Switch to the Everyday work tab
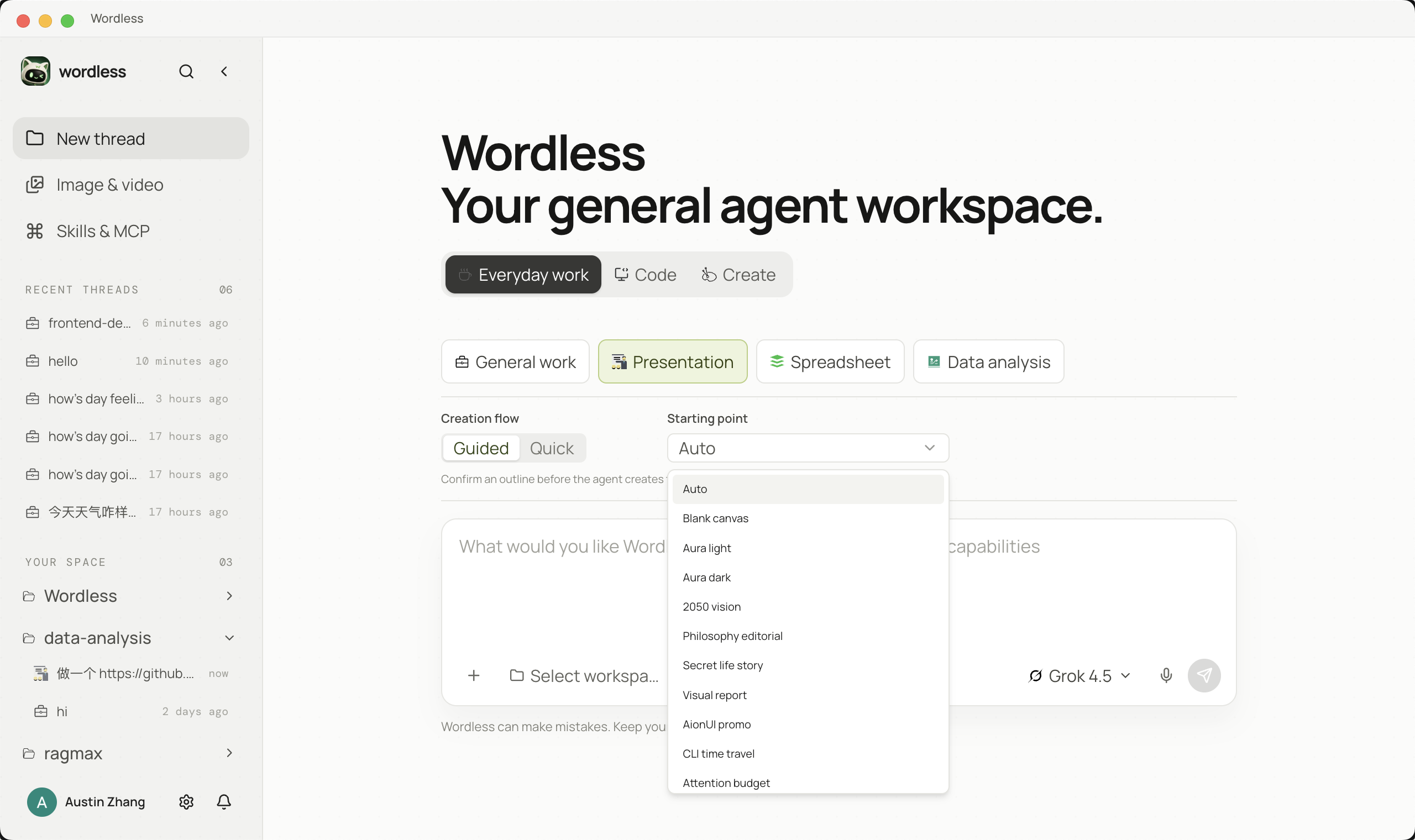 [523, 275]
